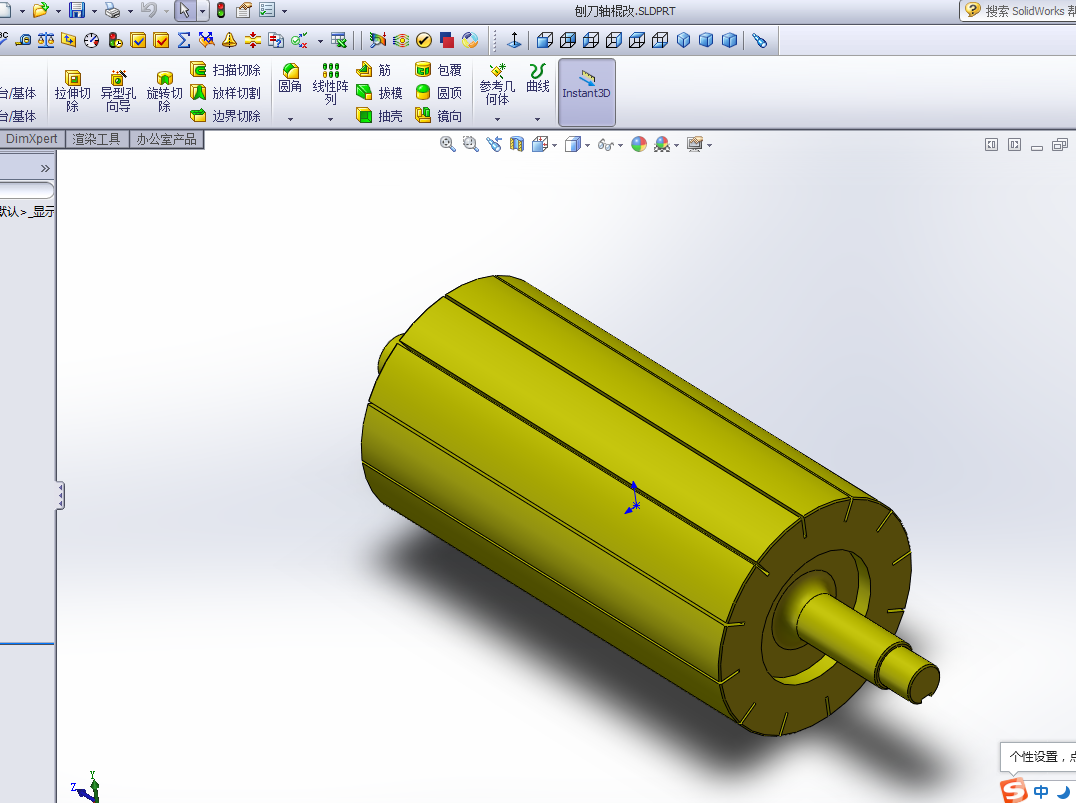Click the Section View icon
Screen dimensions: 1076x803
pos(517,144)
